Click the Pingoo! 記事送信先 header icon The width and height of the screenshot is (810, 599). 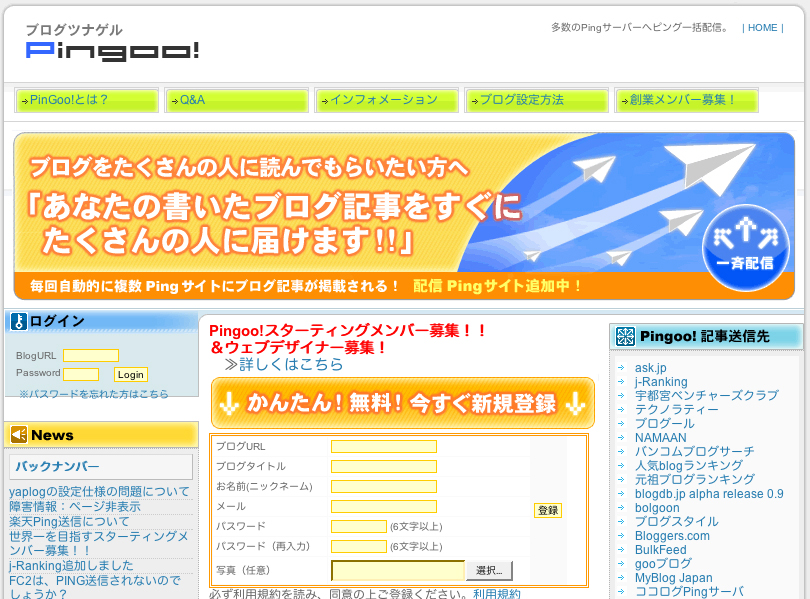625,337
